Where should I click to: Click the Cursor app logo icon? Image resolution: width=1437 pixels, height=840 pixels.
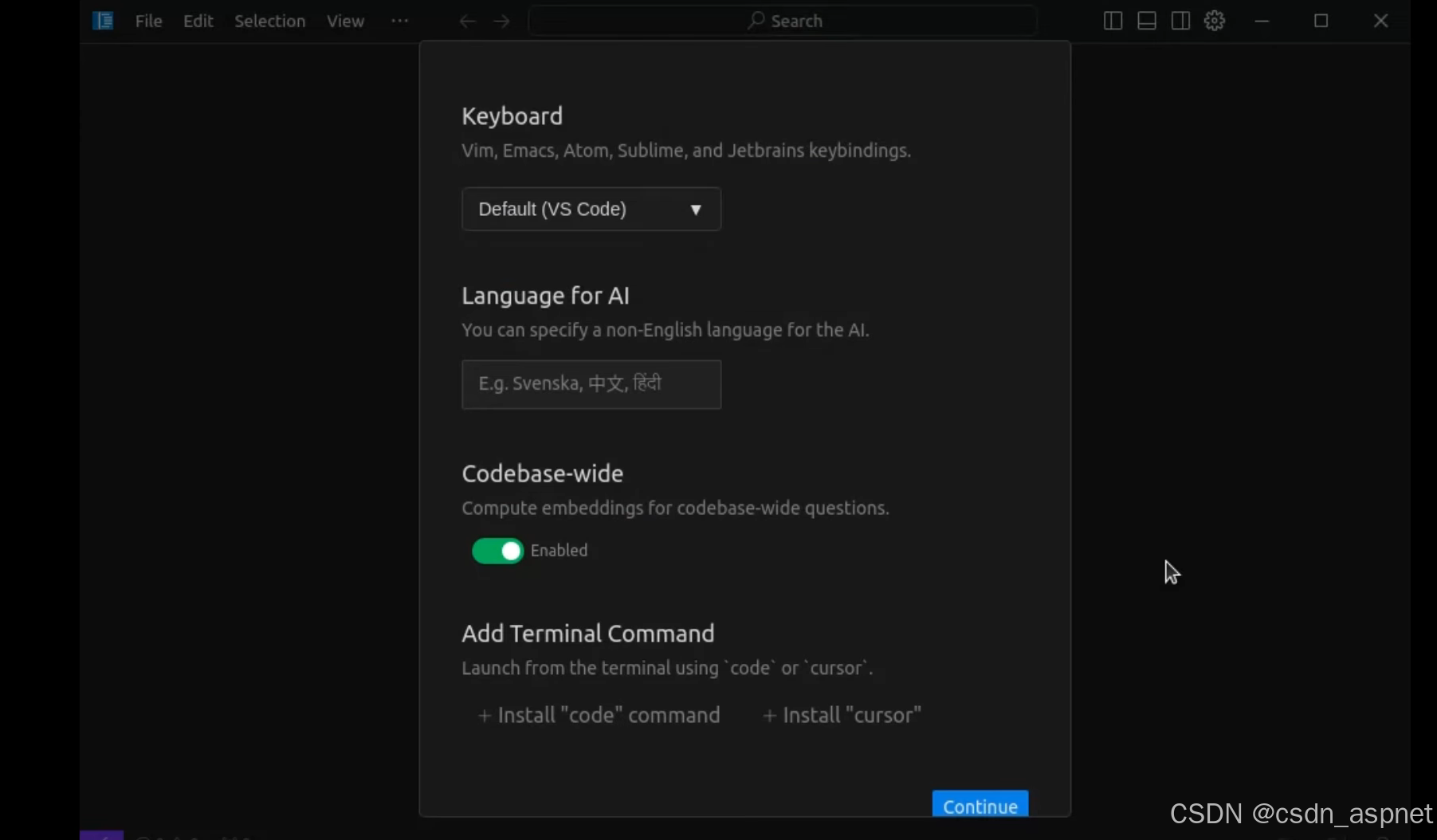(103, 21)
